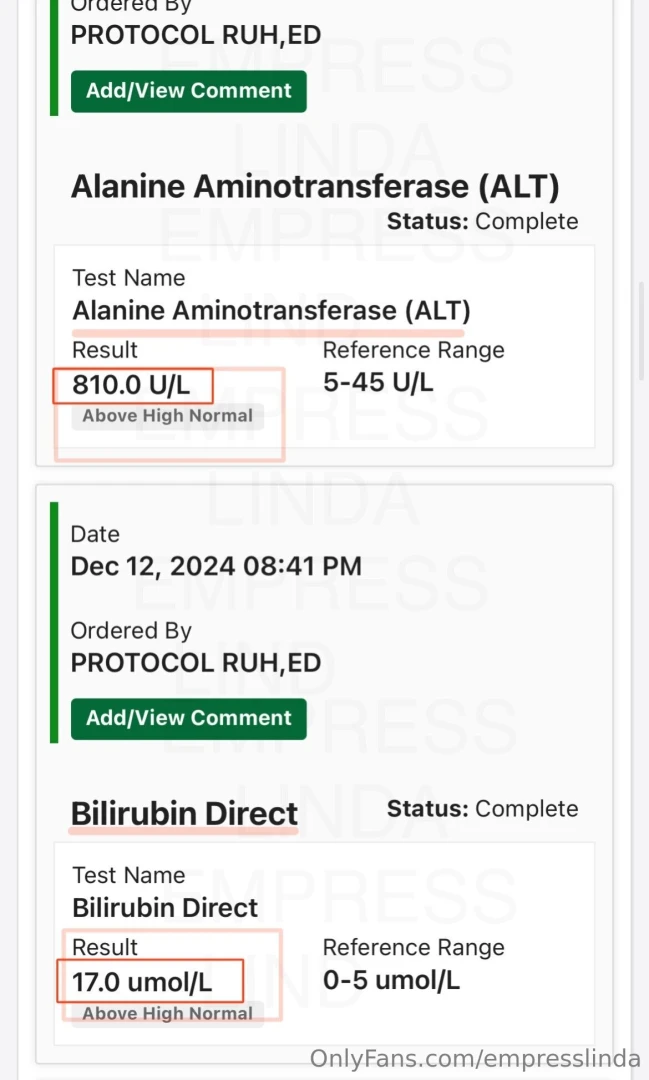Click Add/View Comment for the ALT test
Viewport: 649px width, 1080px height.
(x=188, y=90)
